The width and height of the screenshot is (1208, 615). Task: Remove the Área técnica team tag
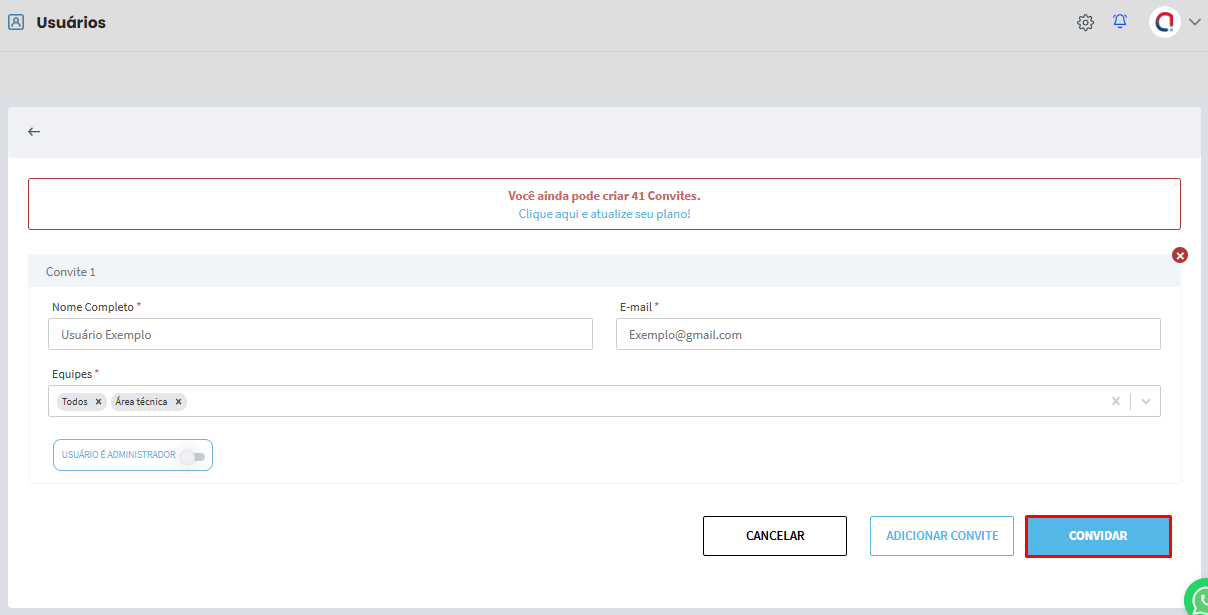179,402
